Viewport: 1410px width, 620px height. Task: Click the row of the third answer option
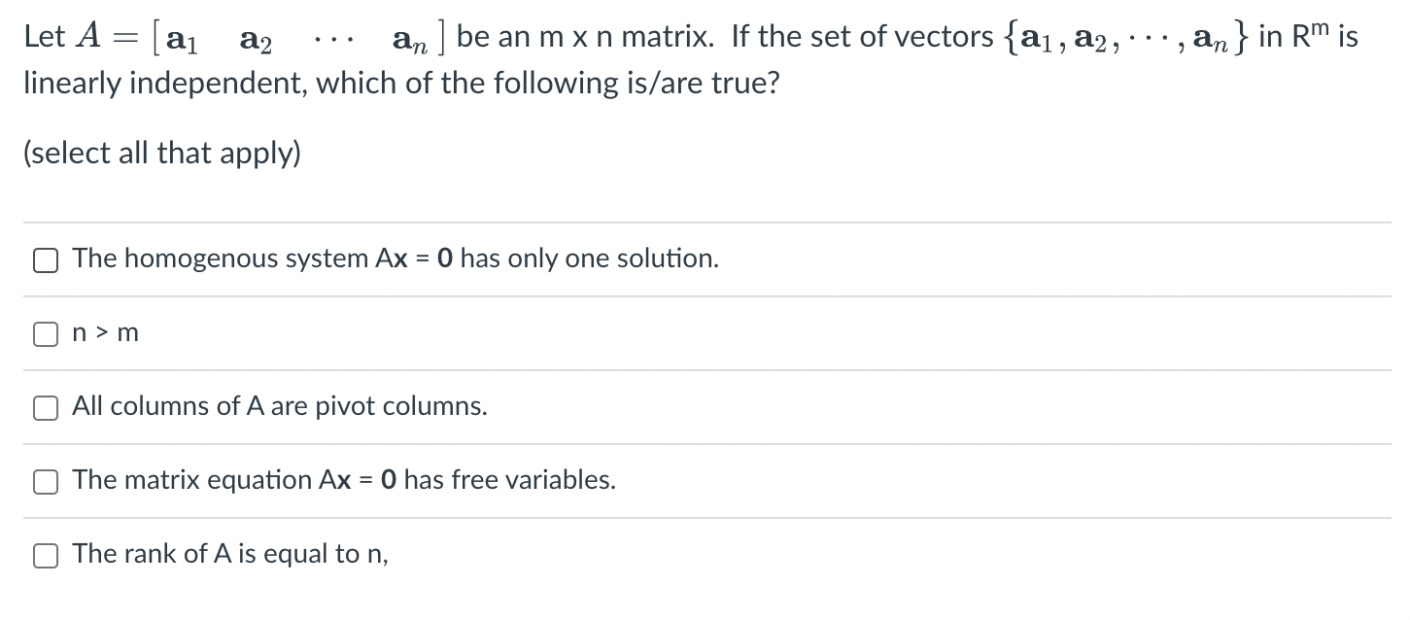(700, 406)
